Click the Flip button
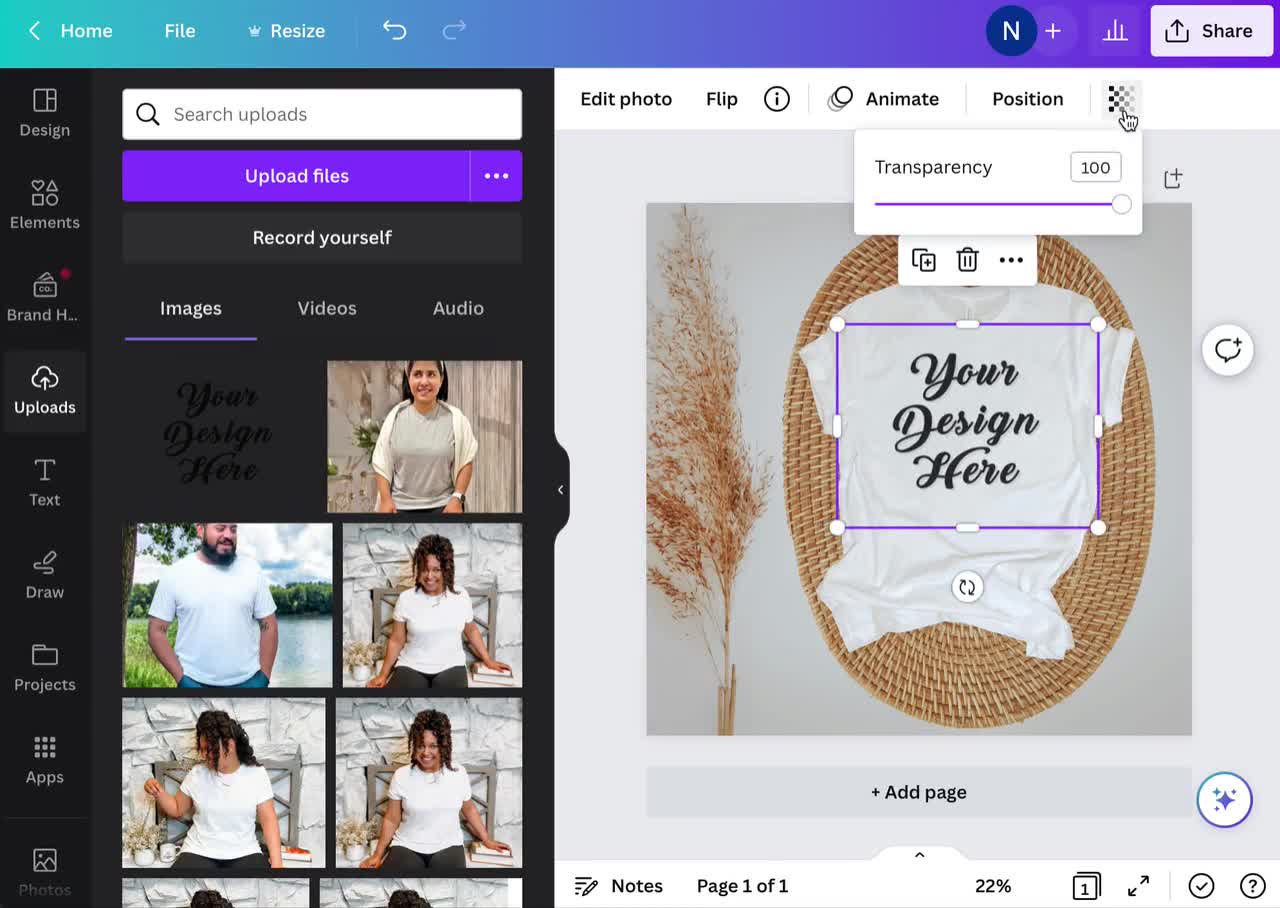This screenshot has width=1280, height=908. pyautogui.click(x=722, y=99)
